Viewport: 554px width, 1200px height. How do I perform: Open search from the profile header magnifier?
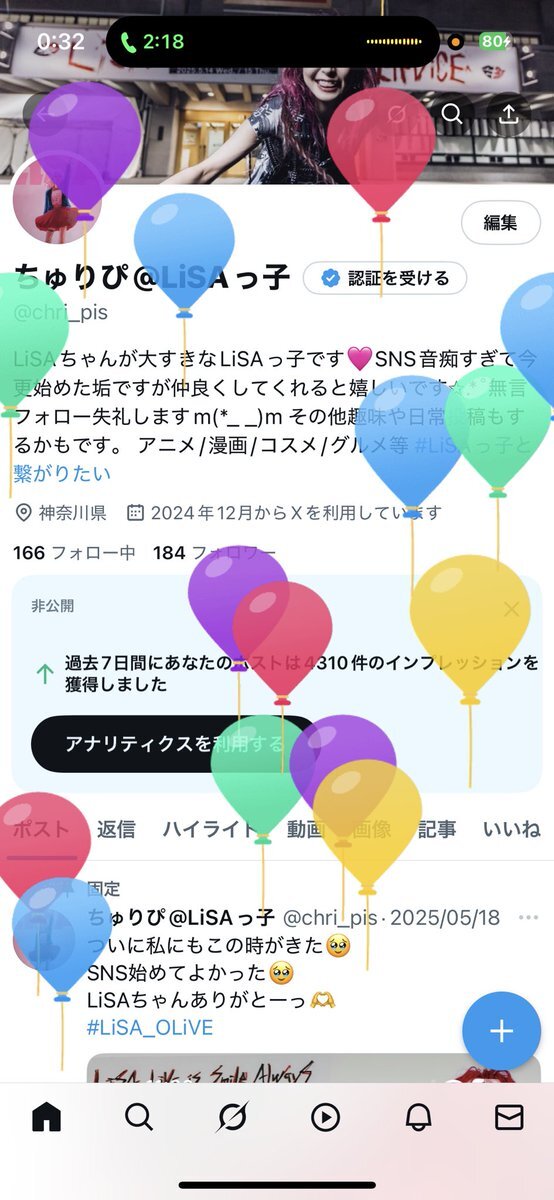(452, 113)
